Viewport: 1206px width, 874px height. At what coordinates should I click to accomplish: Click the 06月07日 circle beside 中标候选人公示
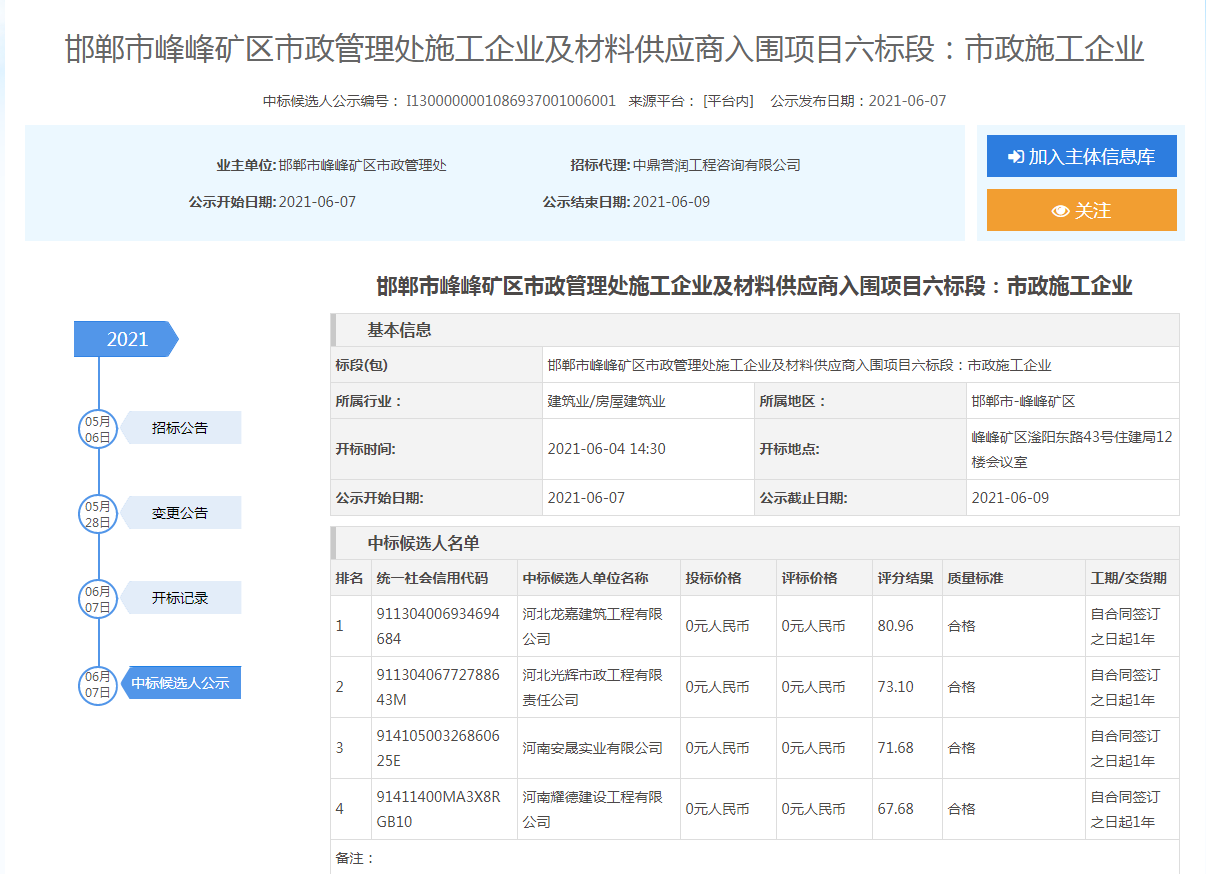coord(98,684)
